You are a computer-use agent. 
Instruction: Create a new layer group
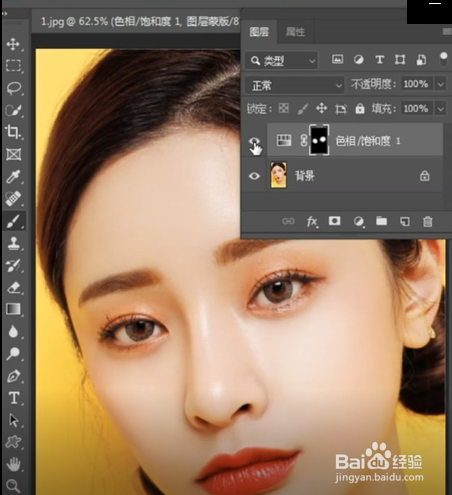(382, 221)
